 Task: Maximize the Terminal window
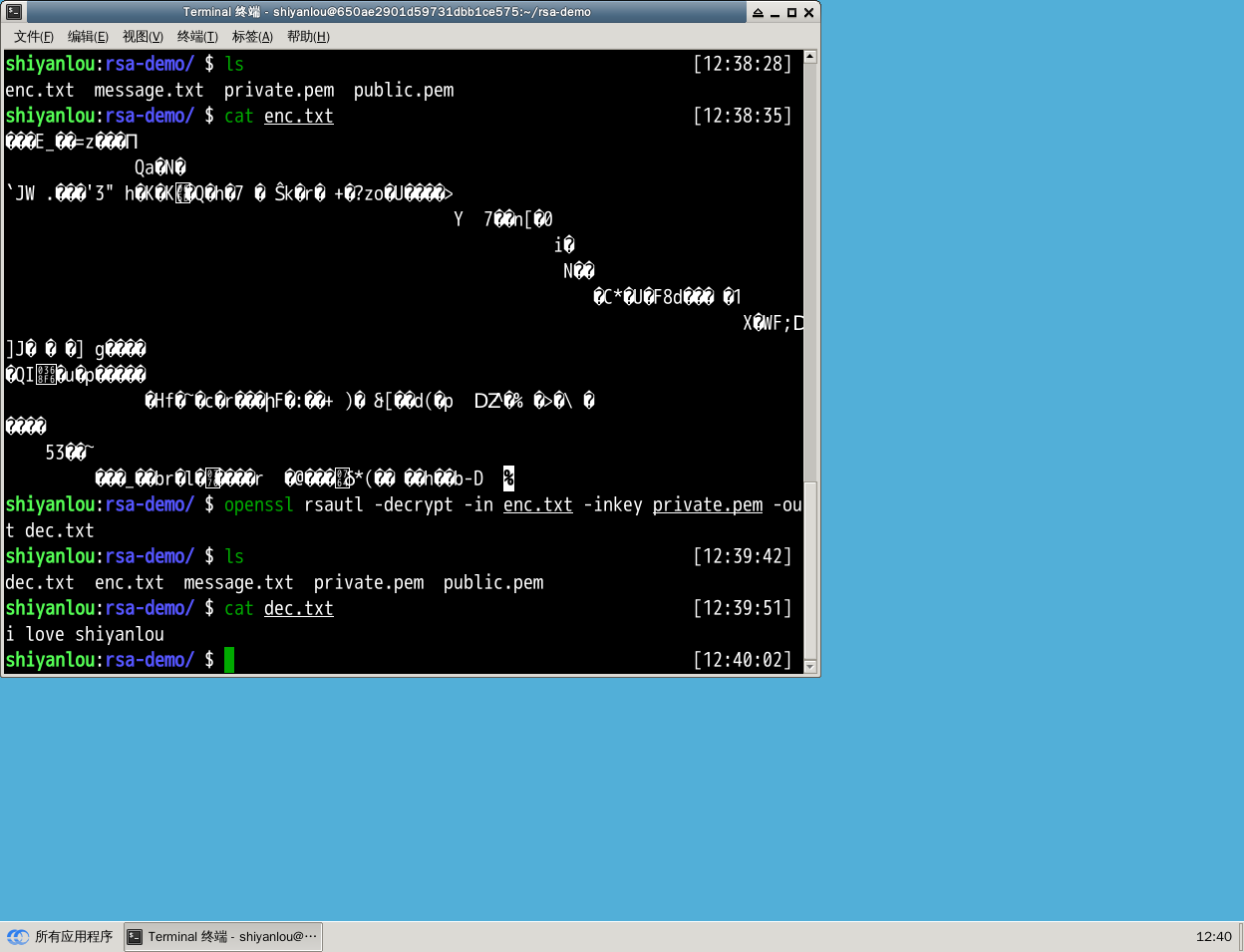point(791,13)
